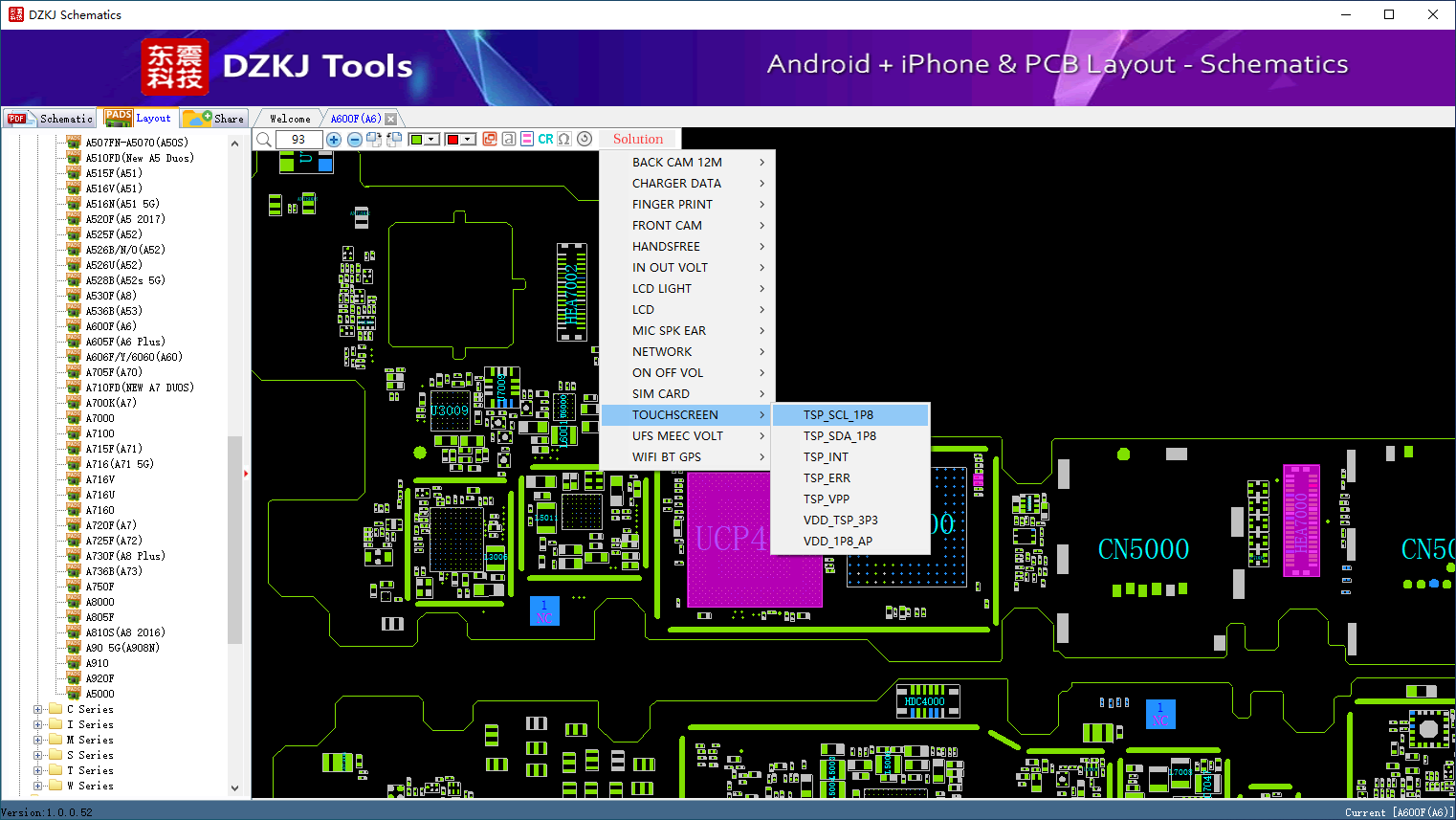This screenshot has width=1456, height=820.
Task: Select A605F(A6 Plus) in model tree
Action: [x=125, y=342]
